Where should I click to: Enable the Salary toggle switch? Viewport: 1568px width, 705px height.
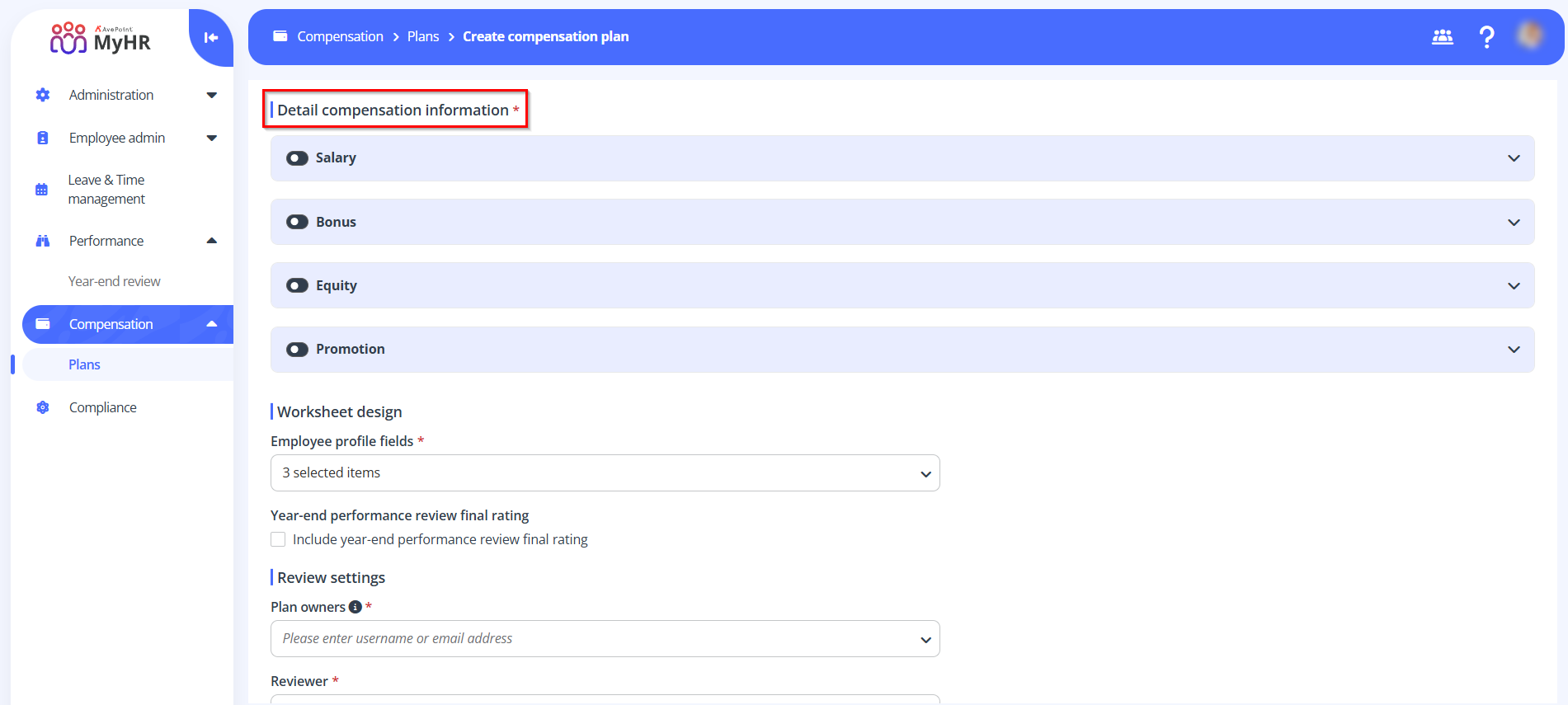click(297, 158)
